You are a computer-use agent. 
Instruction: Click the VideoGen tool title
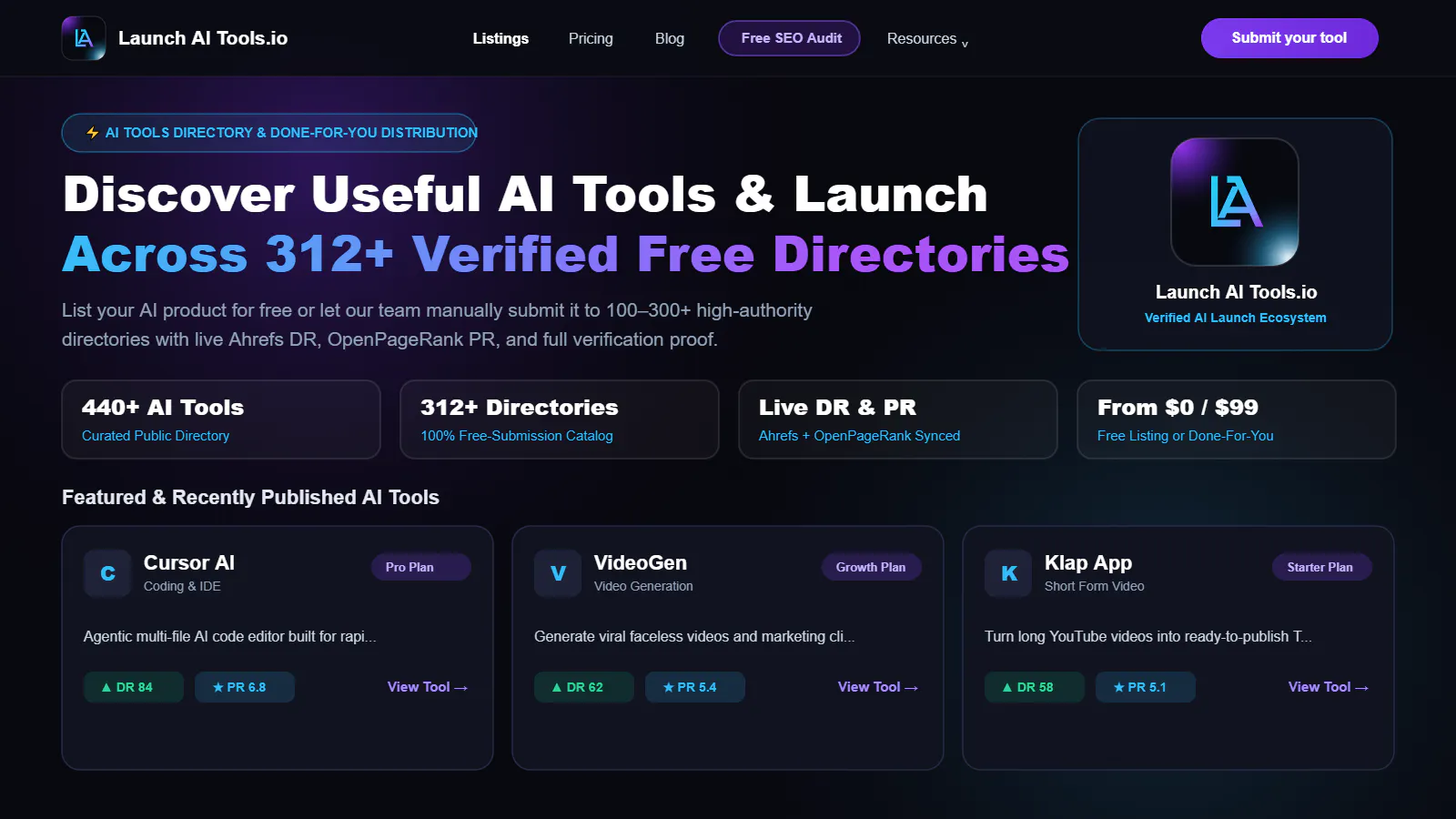tap(641, 562)
